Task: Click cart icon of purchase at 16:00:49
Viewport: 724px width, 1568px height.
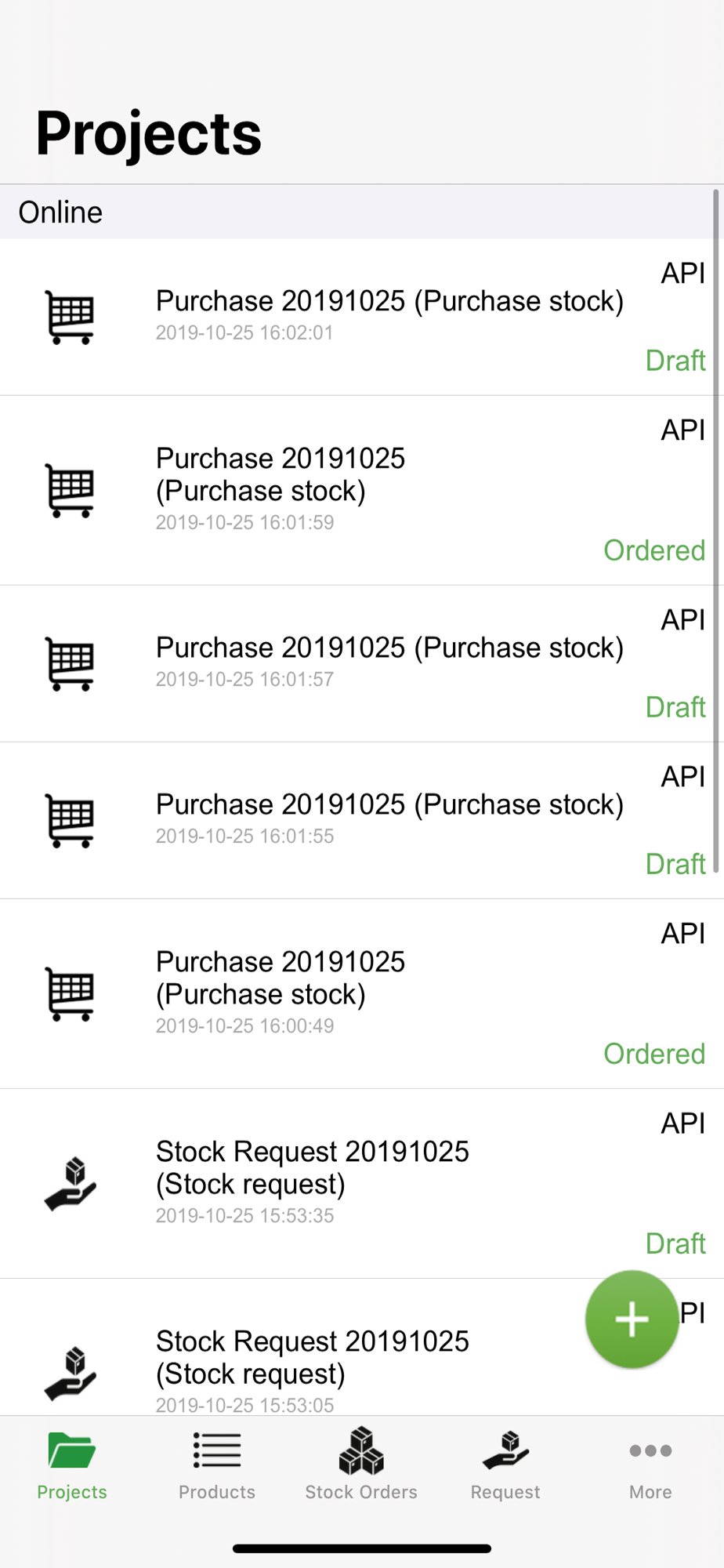Action: pyautogui.click(x=71, y=993)
